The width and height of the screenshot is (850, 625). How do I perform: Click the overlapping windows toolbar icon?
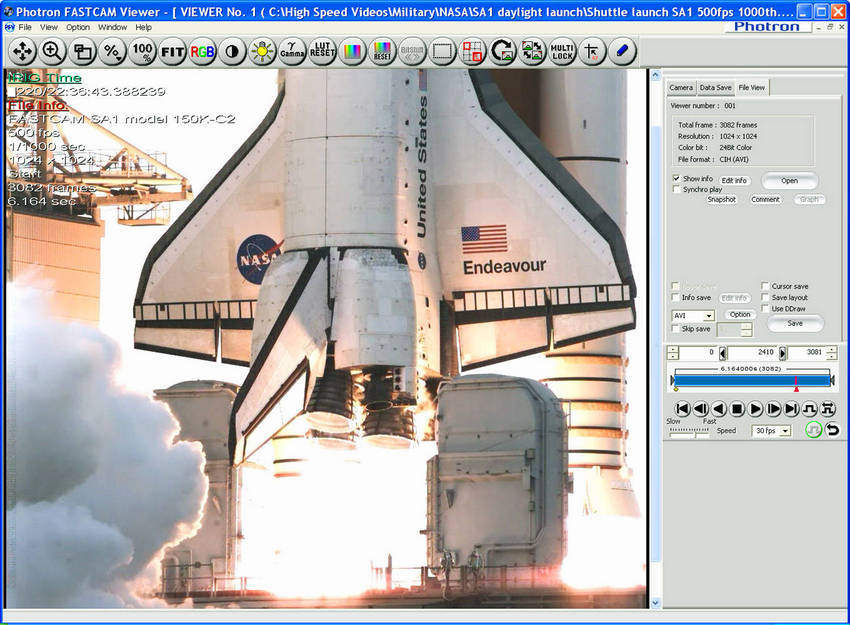pos(82,52)
